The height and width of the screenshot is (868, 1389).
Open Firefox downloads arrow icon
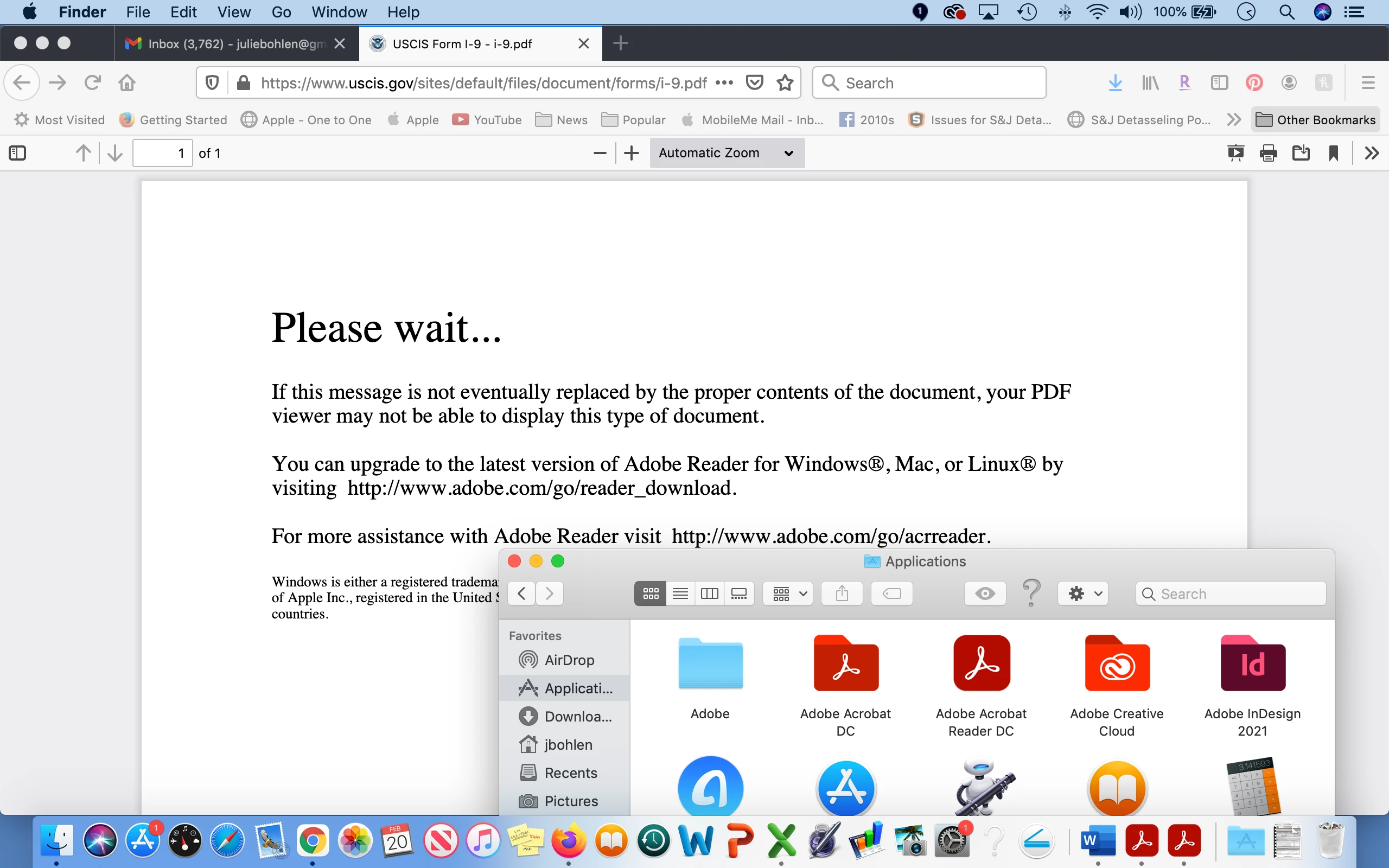pos(1114,82)
